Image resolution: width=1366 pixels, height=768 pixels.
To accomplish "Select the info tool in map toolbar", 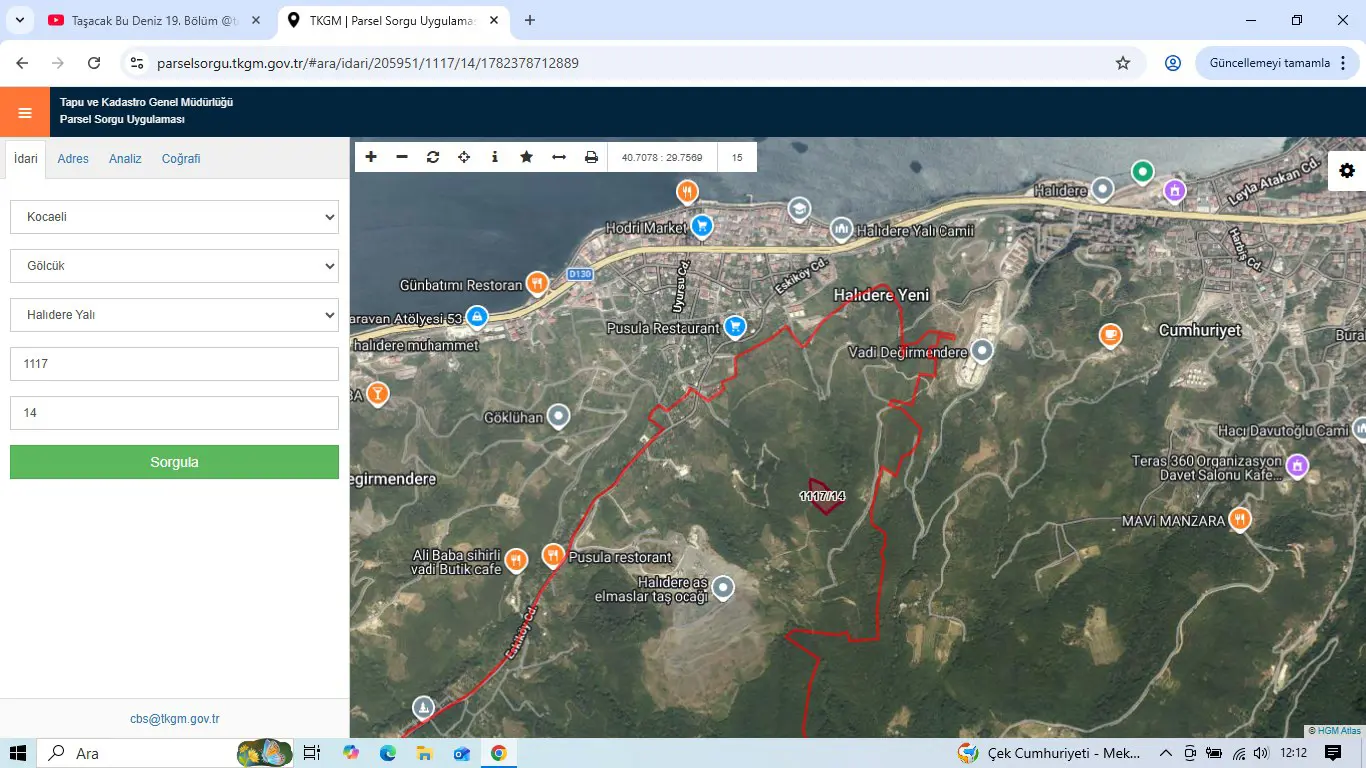I will point(495,157).
